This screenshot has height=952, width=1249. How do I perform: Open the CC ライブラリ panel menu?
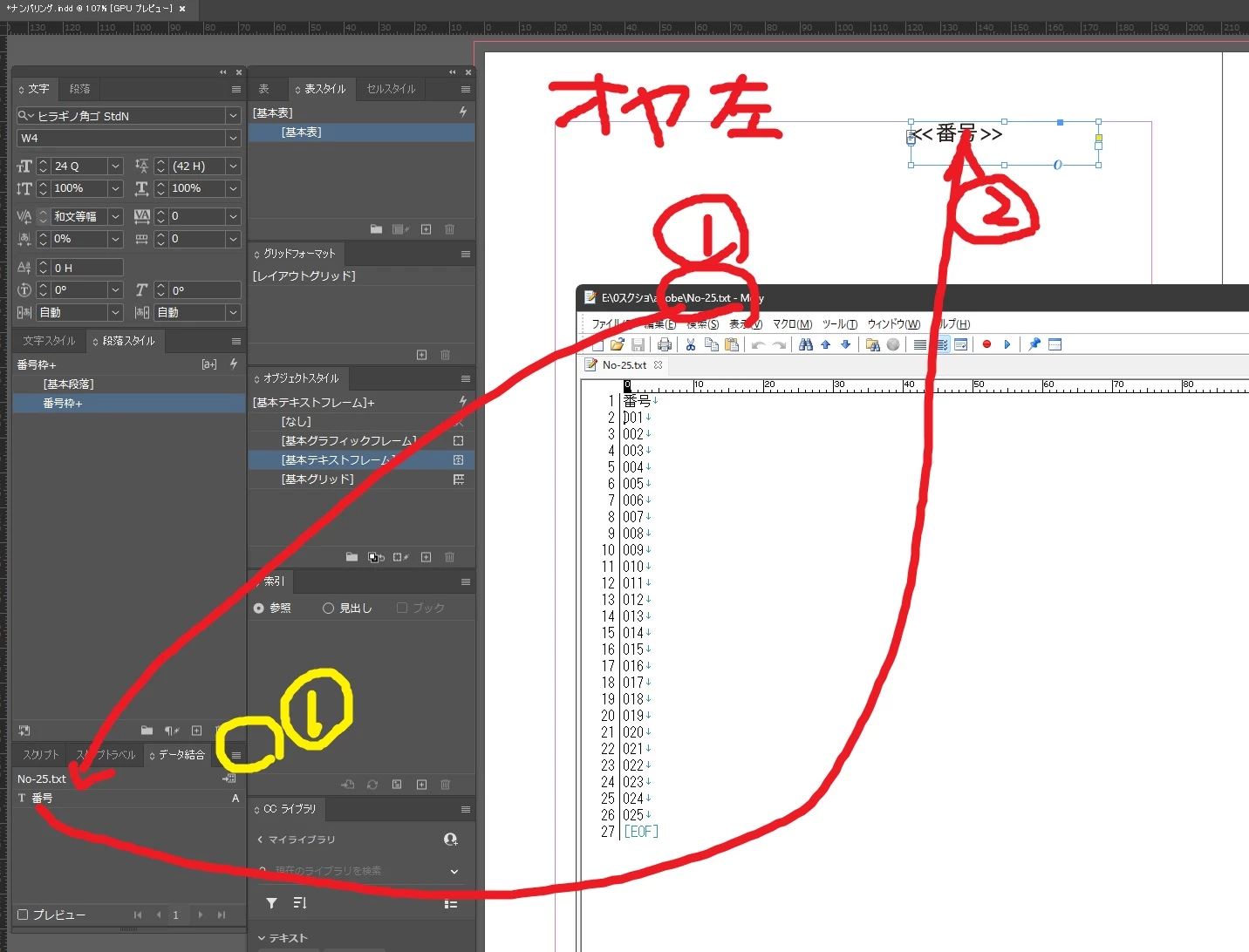tap(466, 810)
